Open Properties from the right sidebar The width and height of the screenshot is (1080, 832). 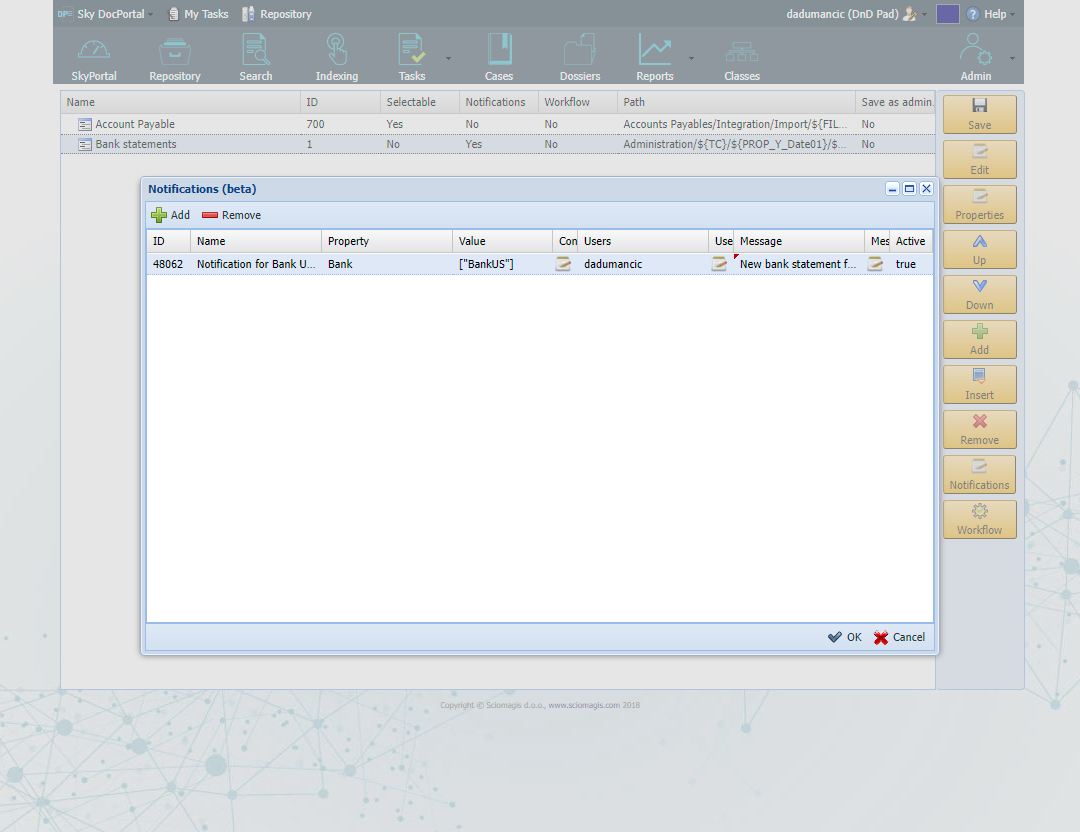979,205
